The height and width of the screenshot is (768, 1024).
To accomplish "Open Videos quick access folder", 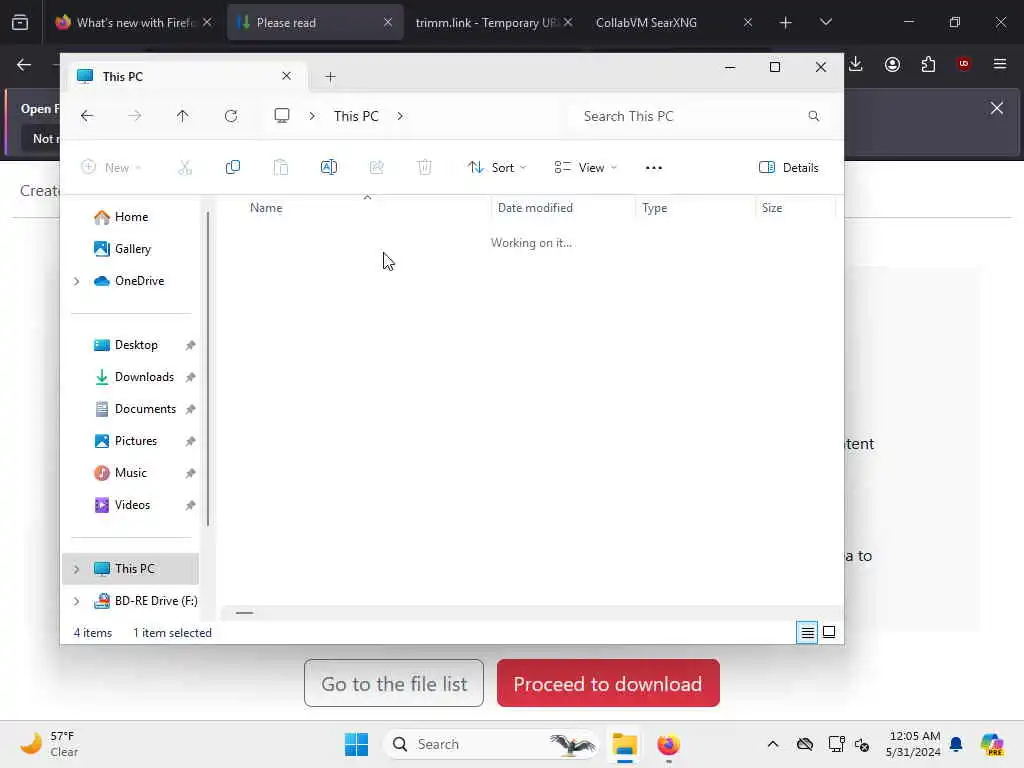I will coord(131,505).
